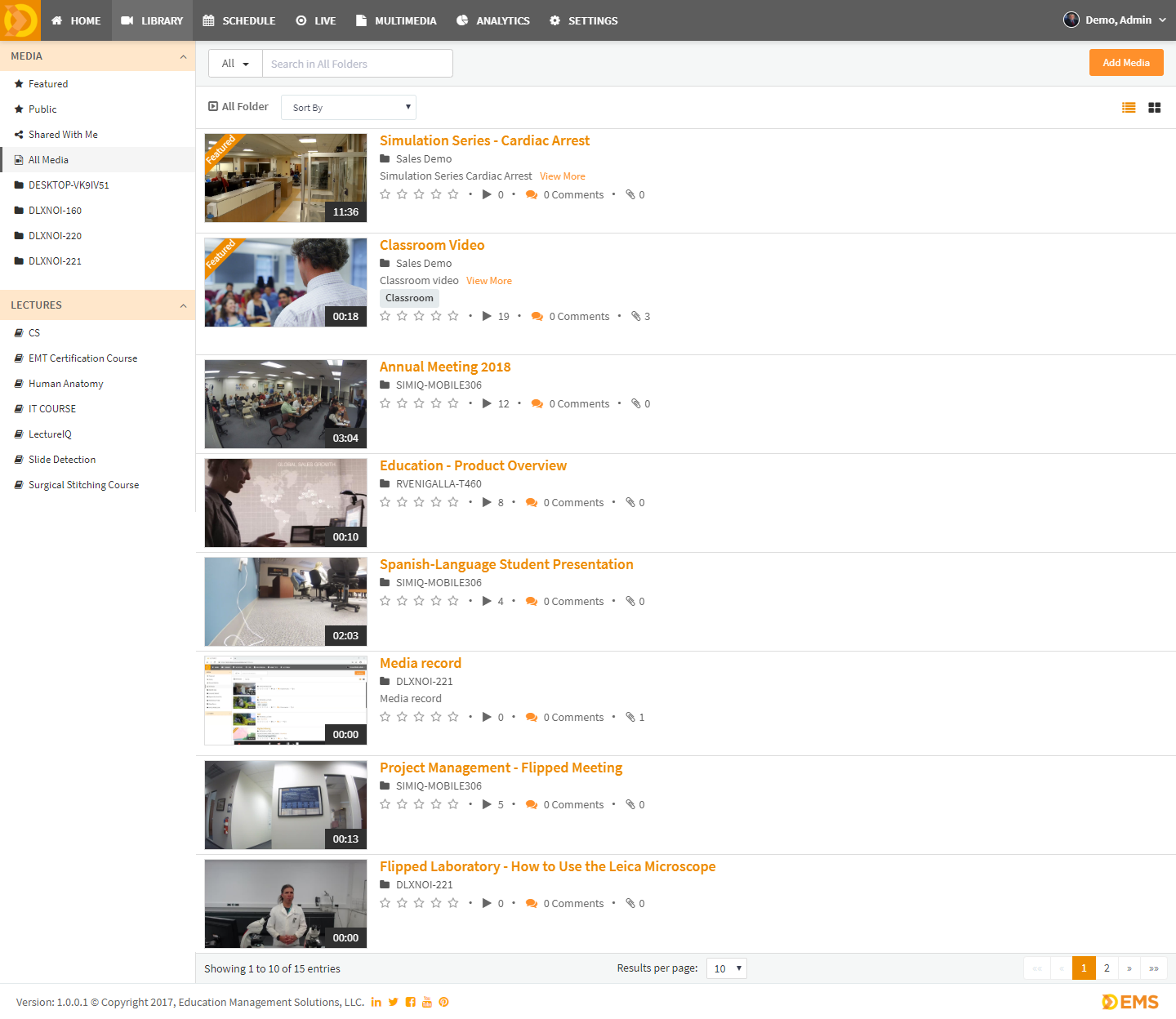This screenshot has height=1019, width=1176.
Task: Click the Add Media button
Action: [1125, 63]
